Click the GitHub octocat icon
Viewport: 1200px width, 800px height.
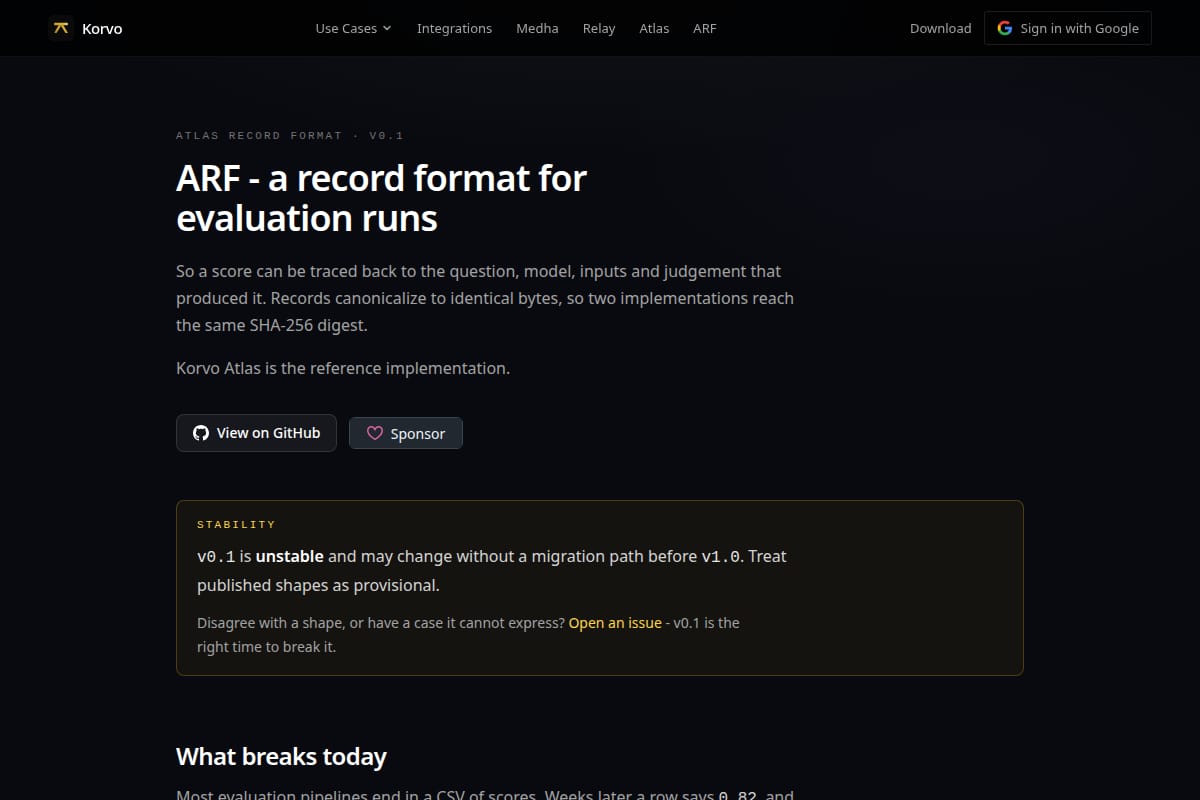(x=201, y=433)
